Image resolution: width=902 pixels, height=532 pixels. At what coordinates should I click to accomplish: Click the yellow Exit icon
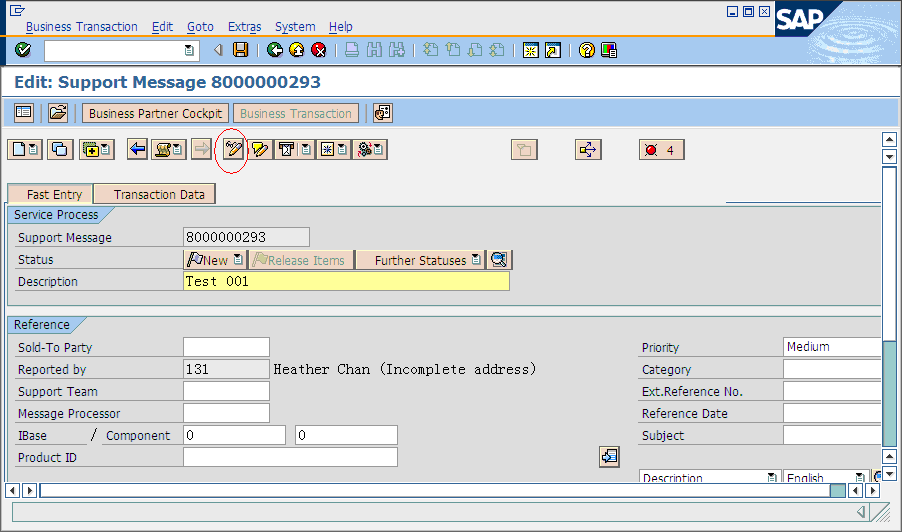coord(297,50)
